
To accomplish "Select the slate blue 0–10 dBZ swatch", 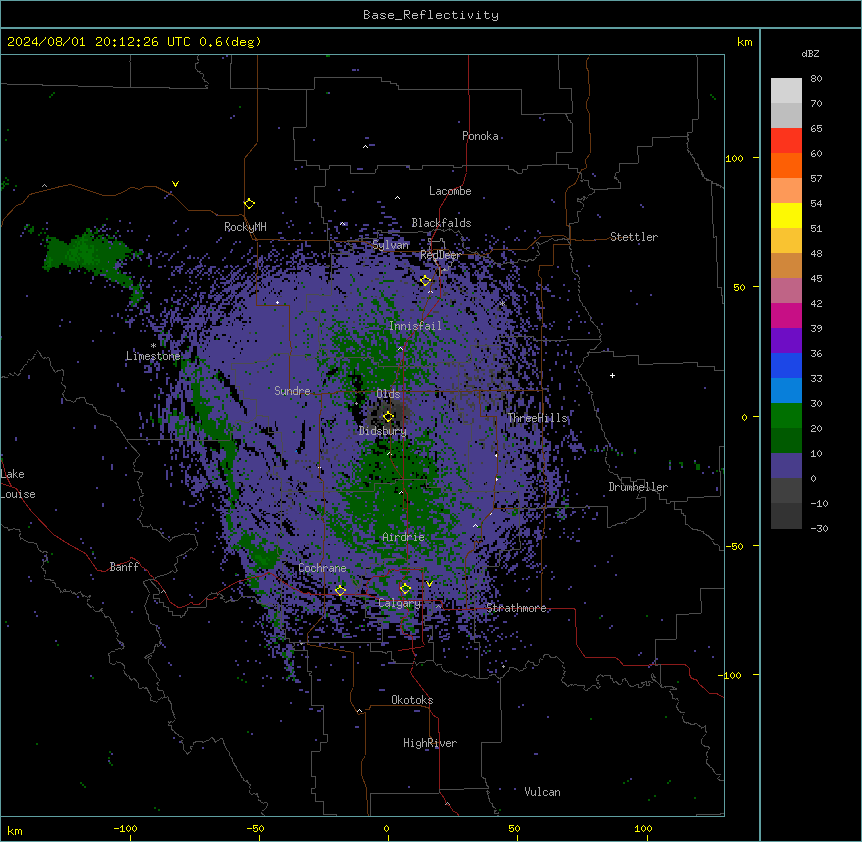I will coord(786,466).
